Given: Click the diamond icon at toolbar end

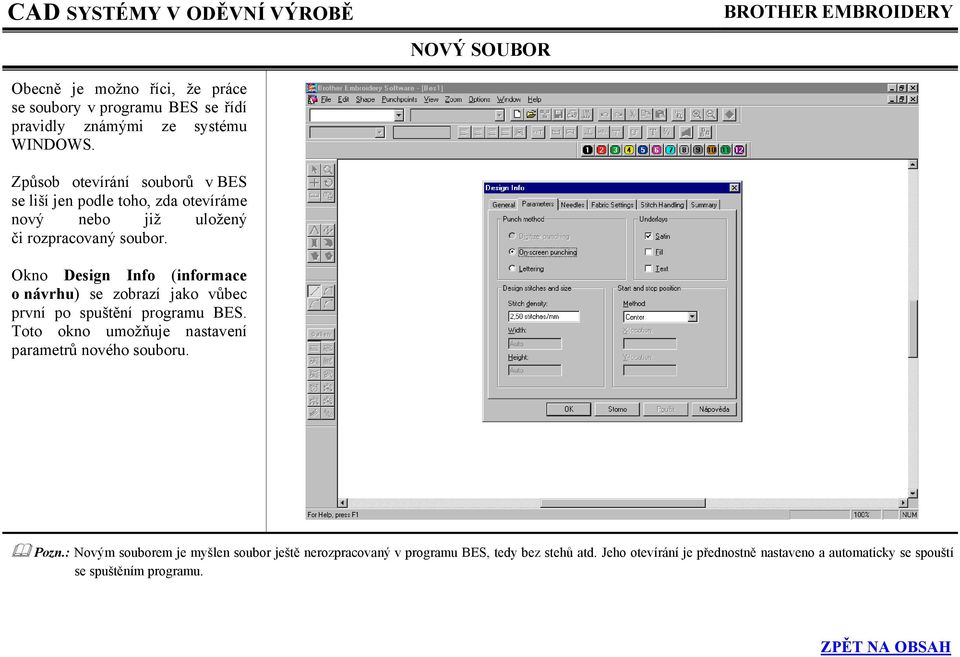Looking at the screenshot, I should point(730,115).
